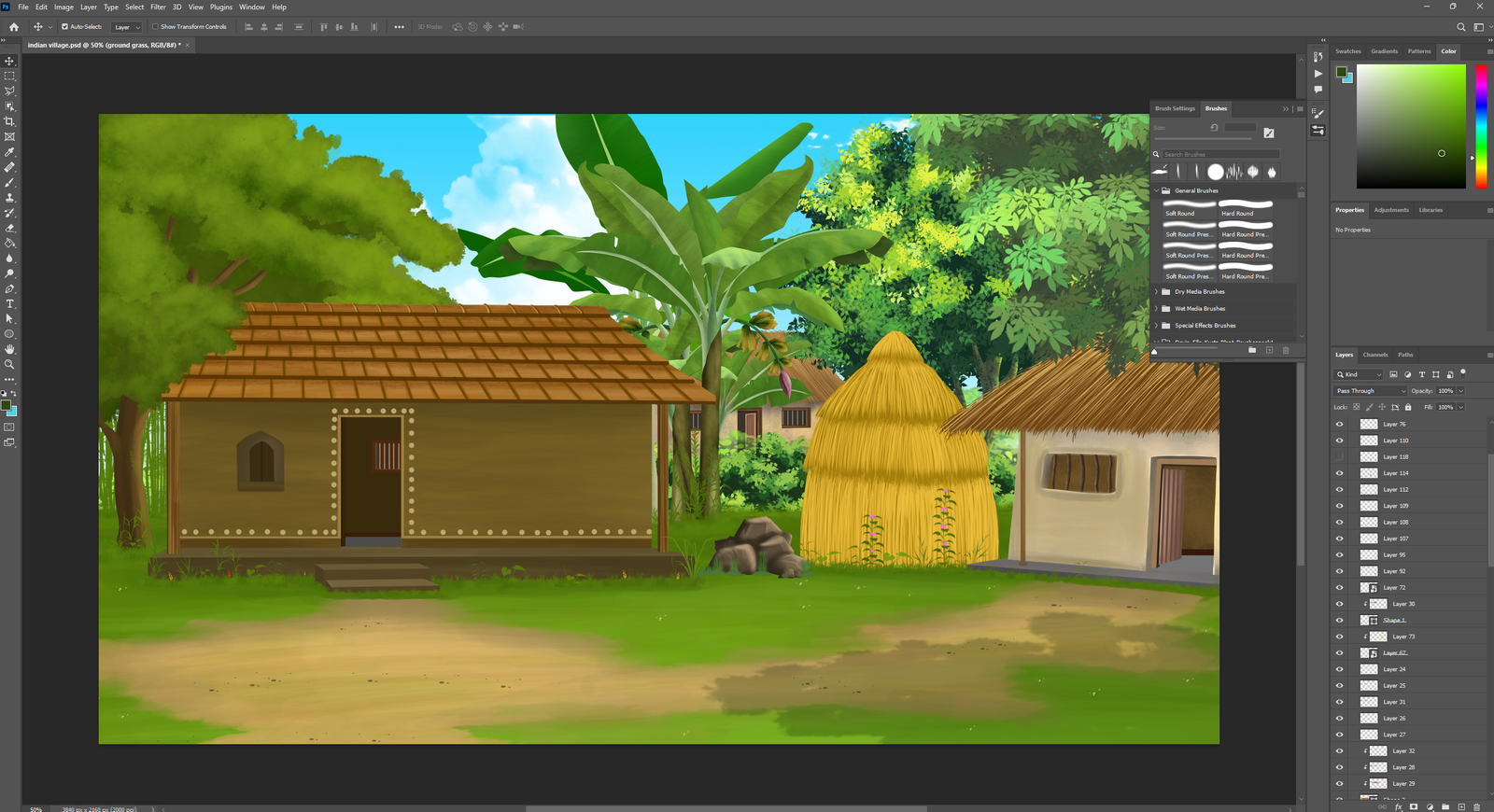The width and height of the screenshot is (1494, 812).
Task: Open the Pass Through blend mode dropdown
Action: 1370,391
